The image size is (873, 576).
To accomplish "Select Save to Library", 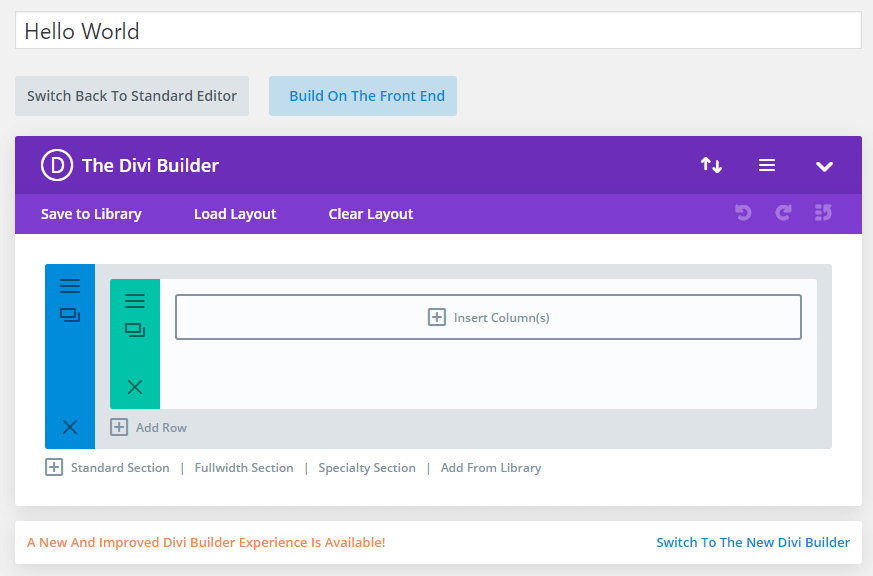I will pos(90,213).
